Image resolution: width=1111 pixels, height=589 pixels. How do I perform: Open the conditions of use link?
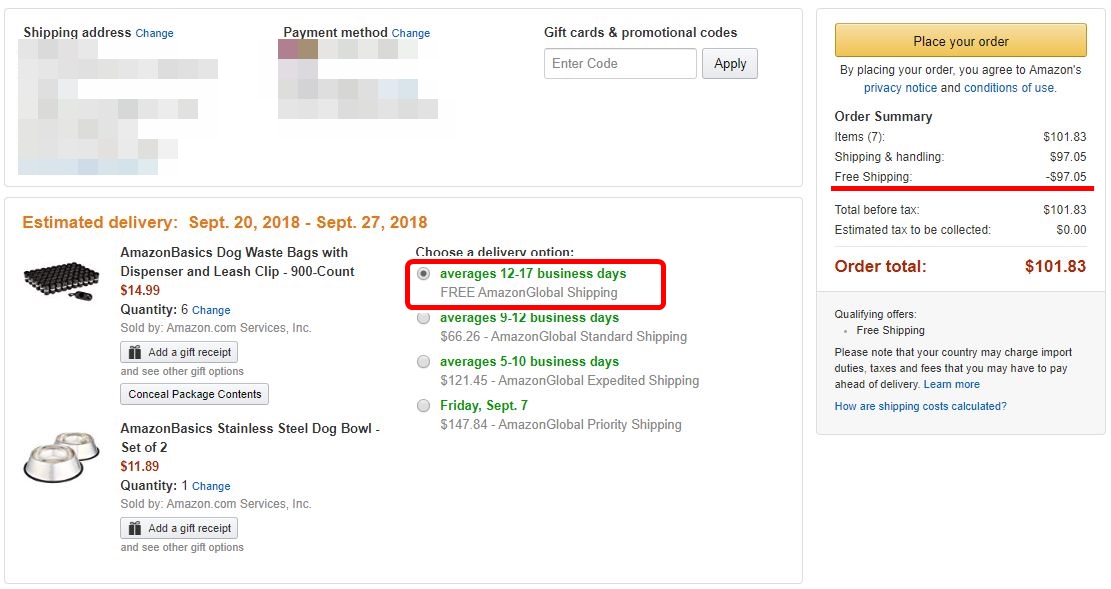[x=1010, y=88]
